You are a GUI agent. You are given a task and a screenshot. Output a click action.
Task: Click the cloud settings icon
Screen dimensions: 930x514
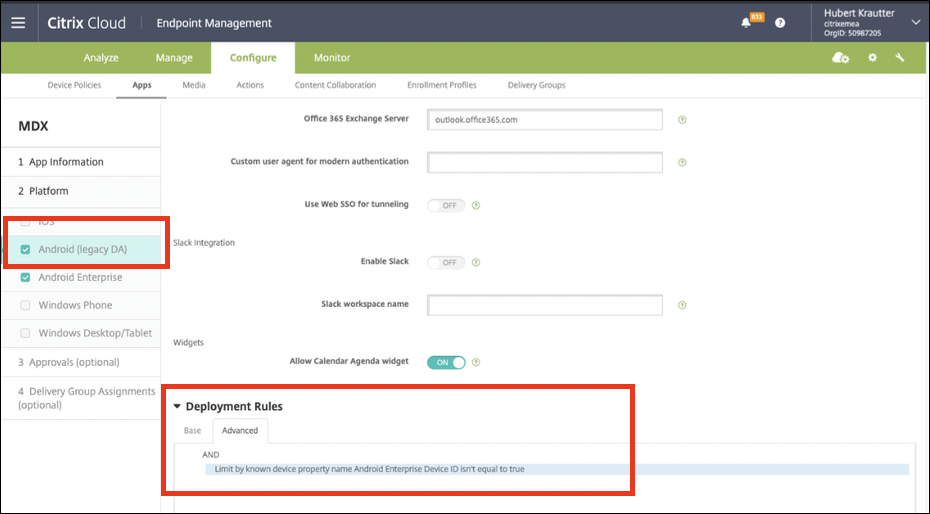[x=840, y=58]
